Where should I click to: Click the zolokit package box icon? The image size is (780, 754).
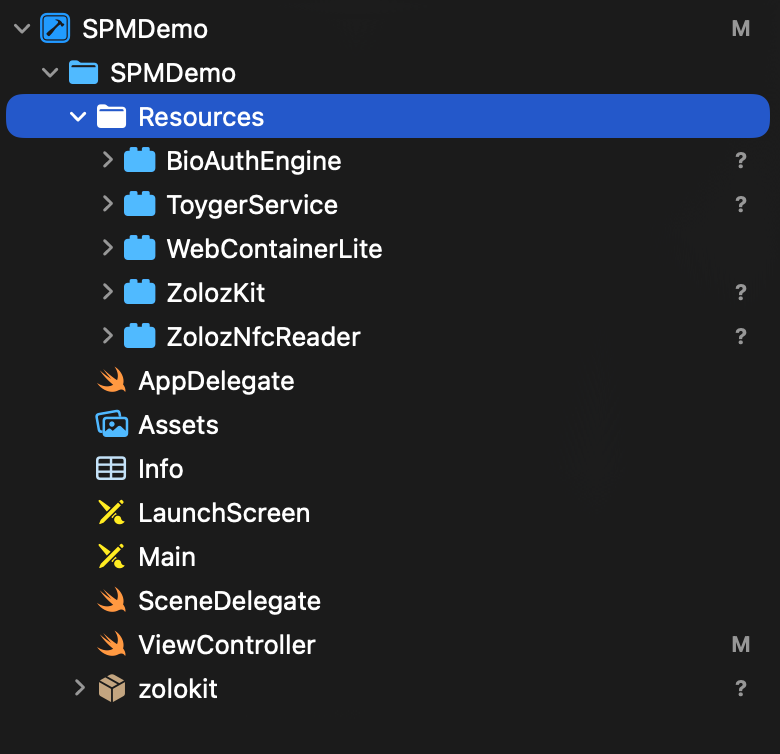pyautogui.click(x=111, y=689)
